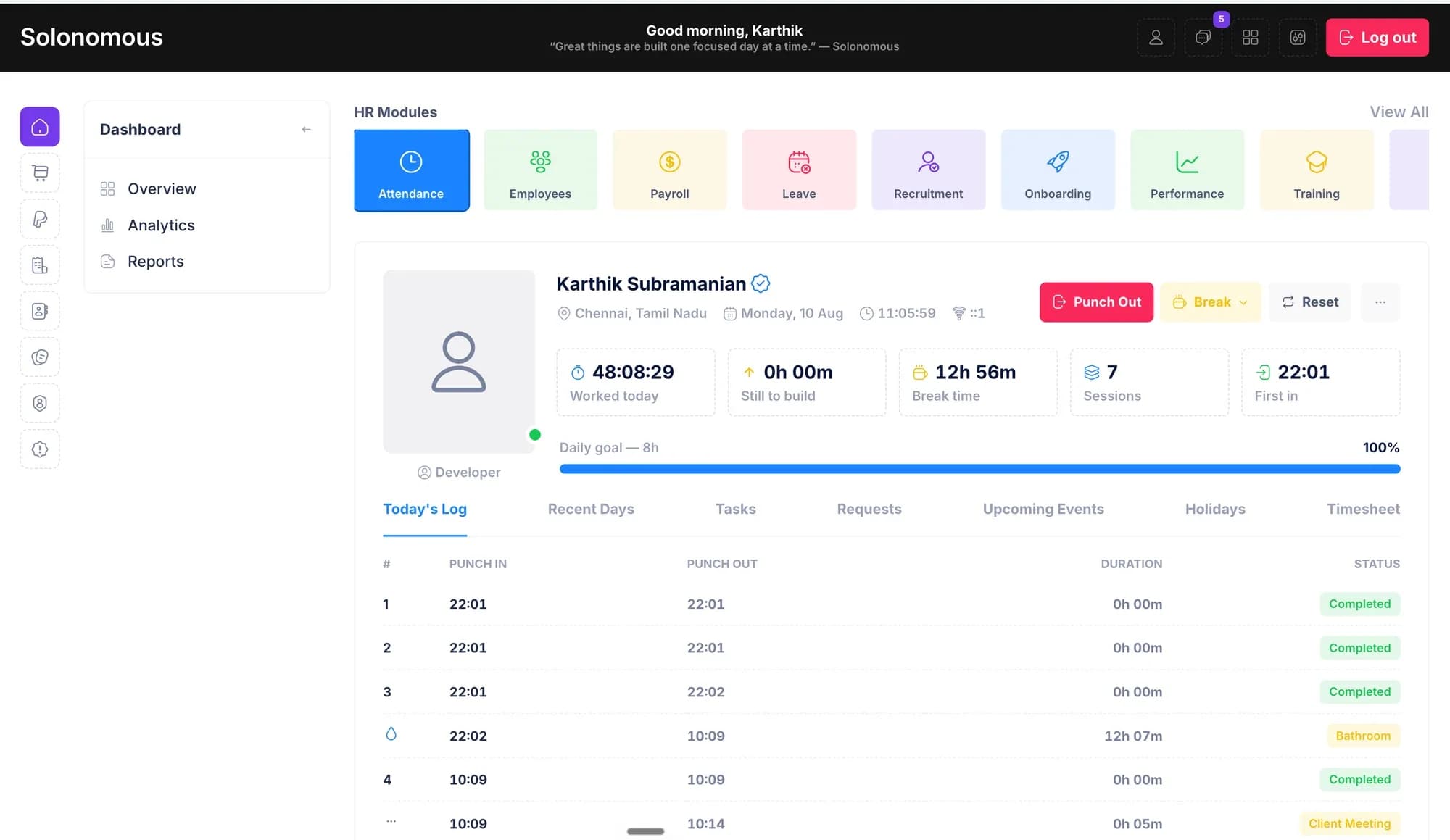This screenshot has height=840, width=1450.
Task: Click the DURATION column header
Action: click(1131, 564)
